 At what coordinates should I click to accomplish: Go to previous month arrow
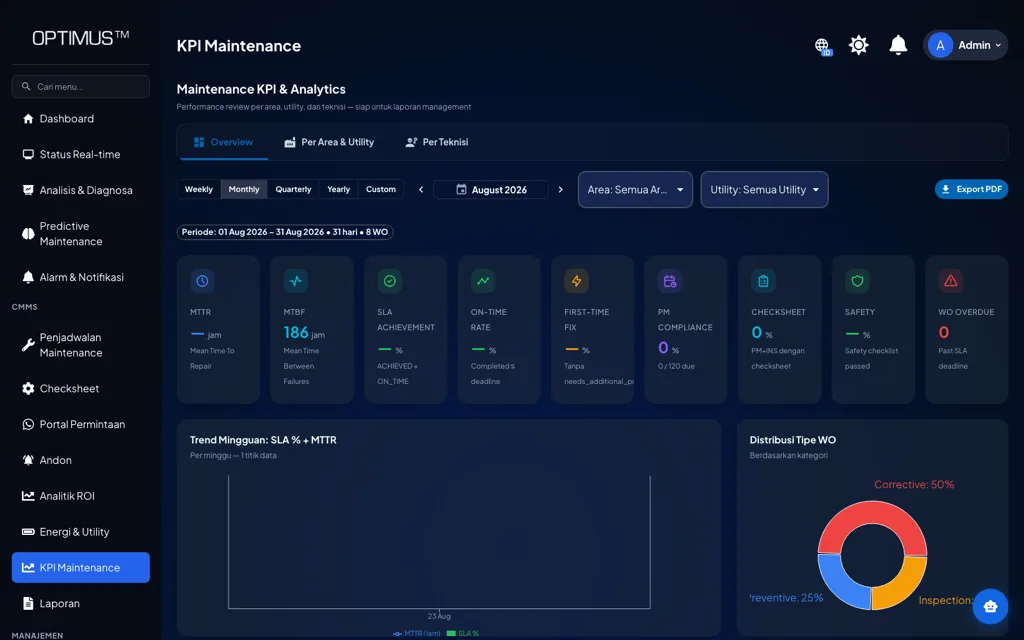click(x=421, y=189)
